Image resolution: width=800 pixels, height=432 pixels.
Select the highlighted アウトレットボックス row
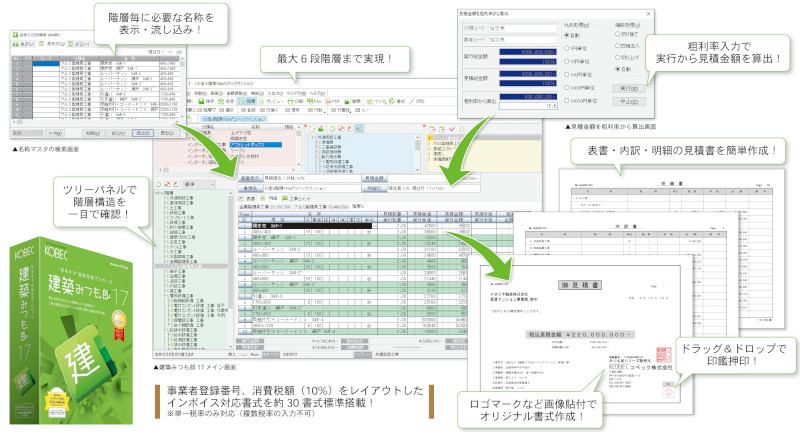(x=256, y=145)
